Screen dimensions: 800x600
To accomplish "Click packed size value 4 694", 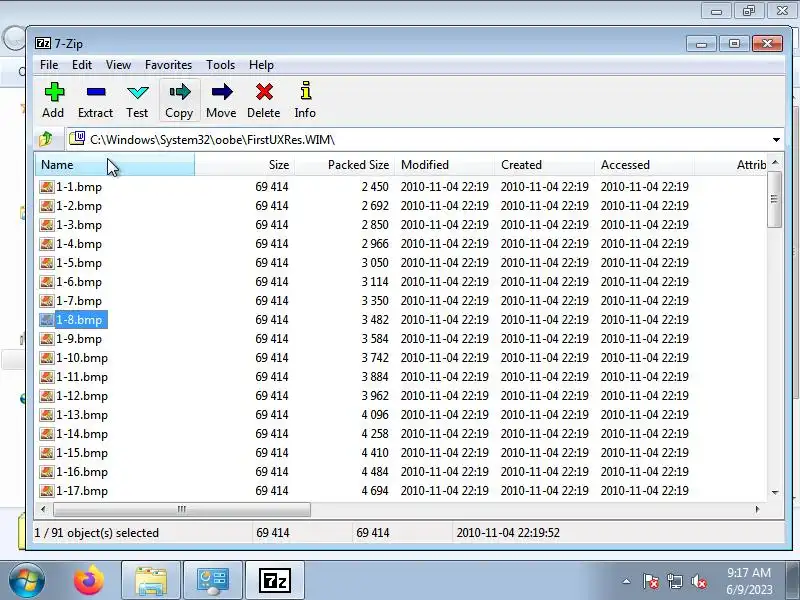I will coord(375,491).
